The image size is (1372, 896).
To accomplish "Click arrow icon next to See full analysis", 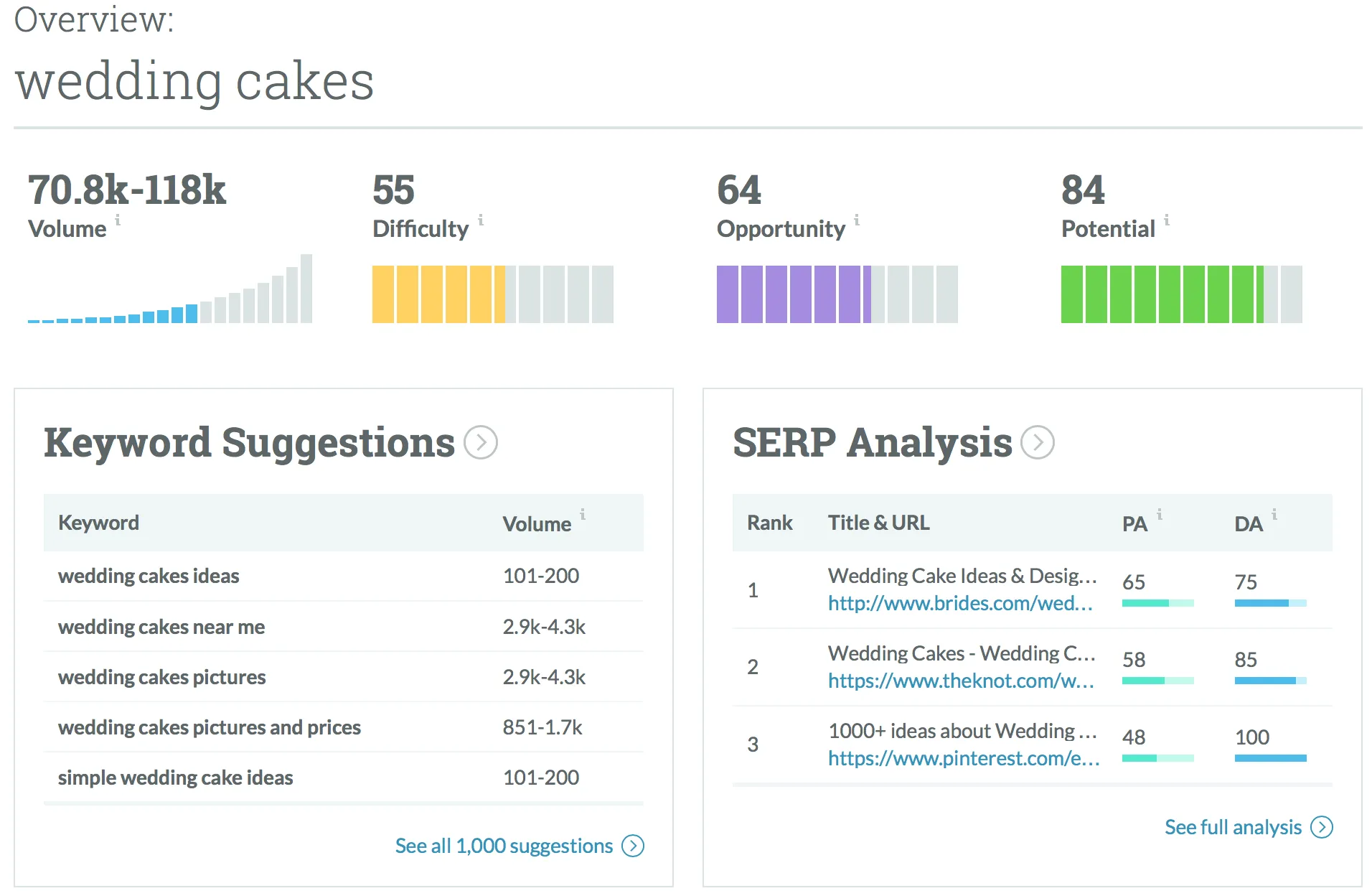I will coord(1322,827).
